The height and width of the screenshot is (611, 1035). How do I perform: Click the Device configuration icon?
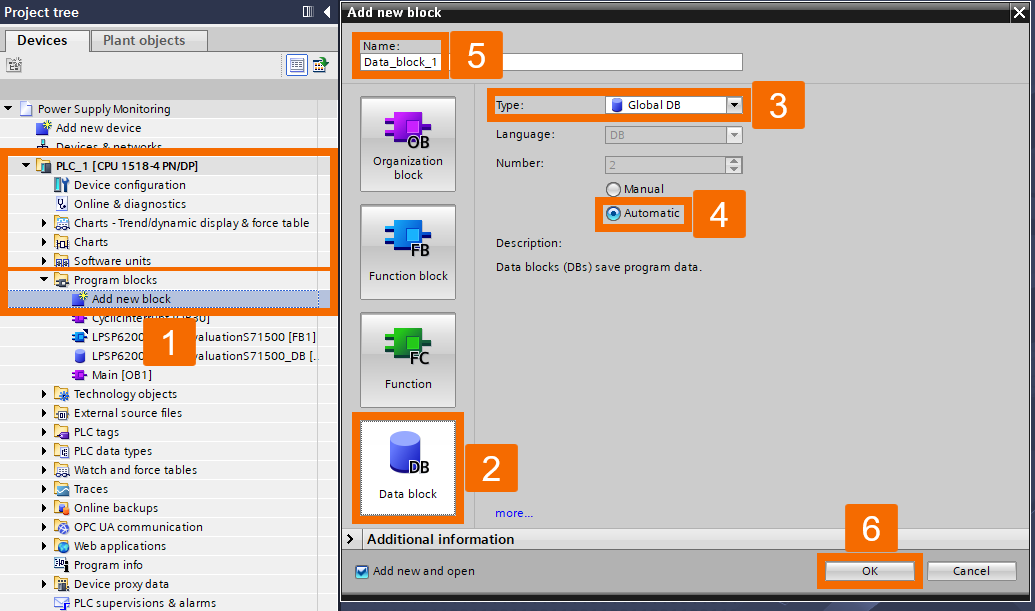tap(61, 185)
